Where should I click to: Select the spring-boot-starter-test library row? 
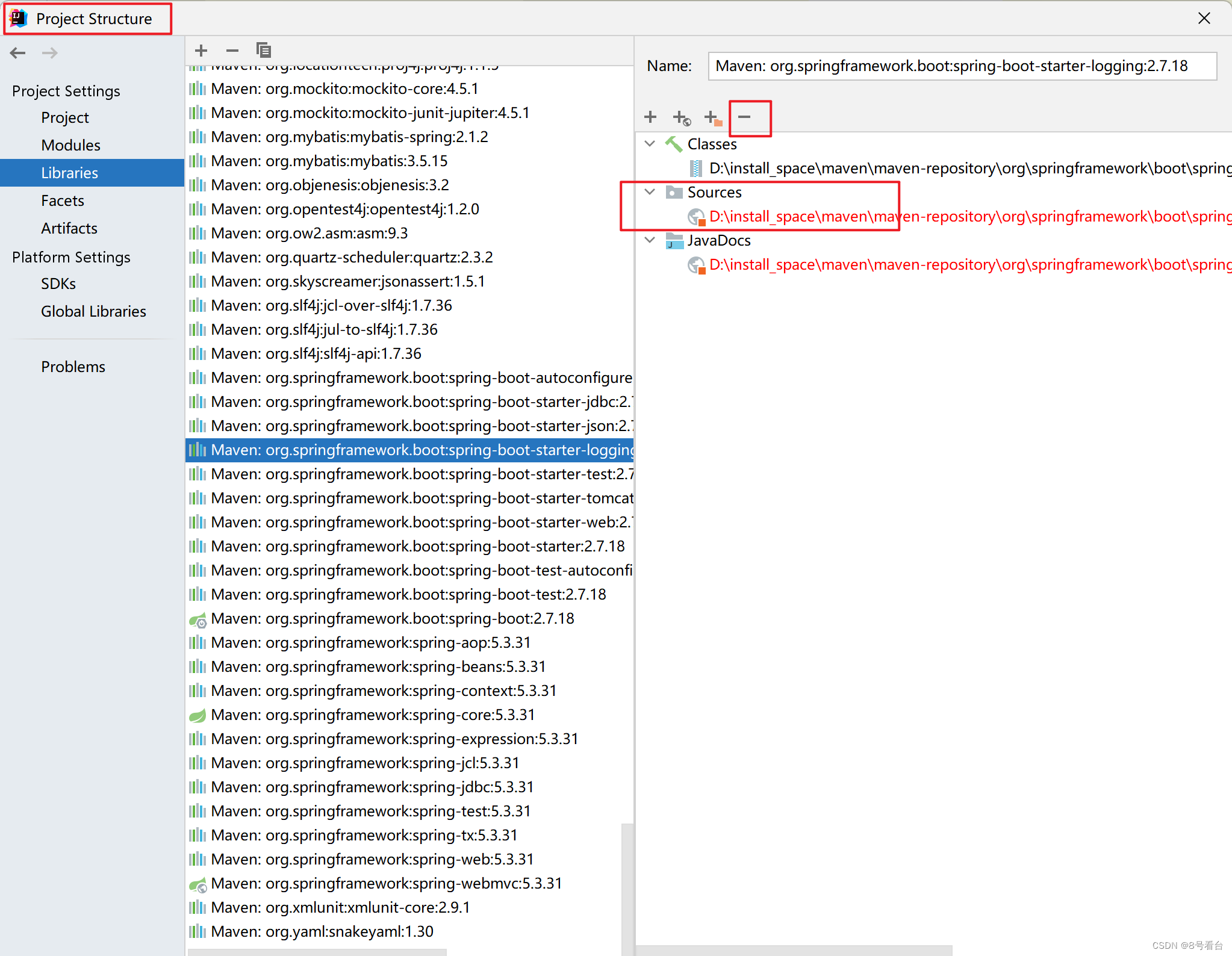[x=409, y=474]
